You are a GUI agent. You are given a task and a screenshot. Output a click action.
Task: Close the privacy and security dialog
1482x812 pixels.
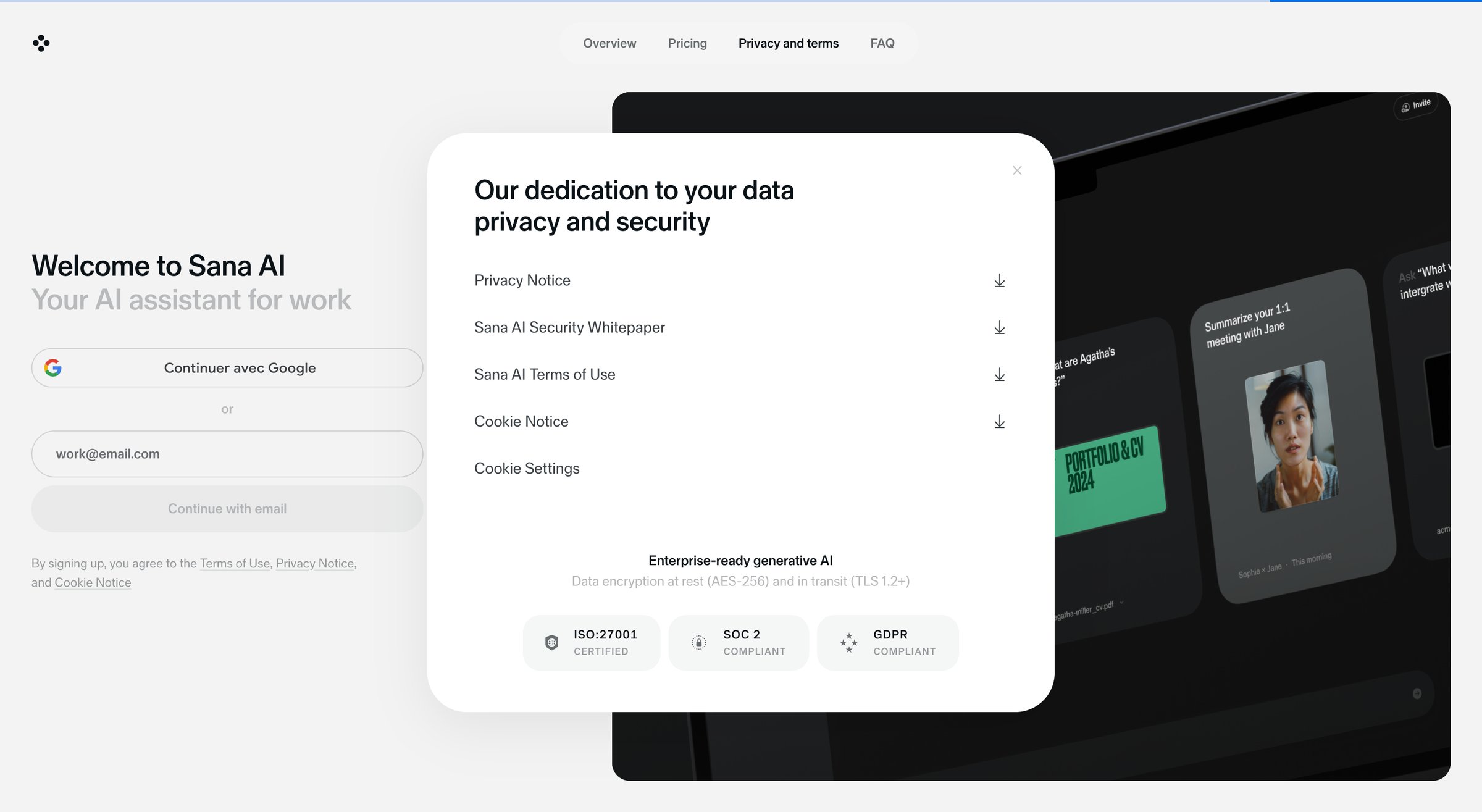pos(1017,170)
